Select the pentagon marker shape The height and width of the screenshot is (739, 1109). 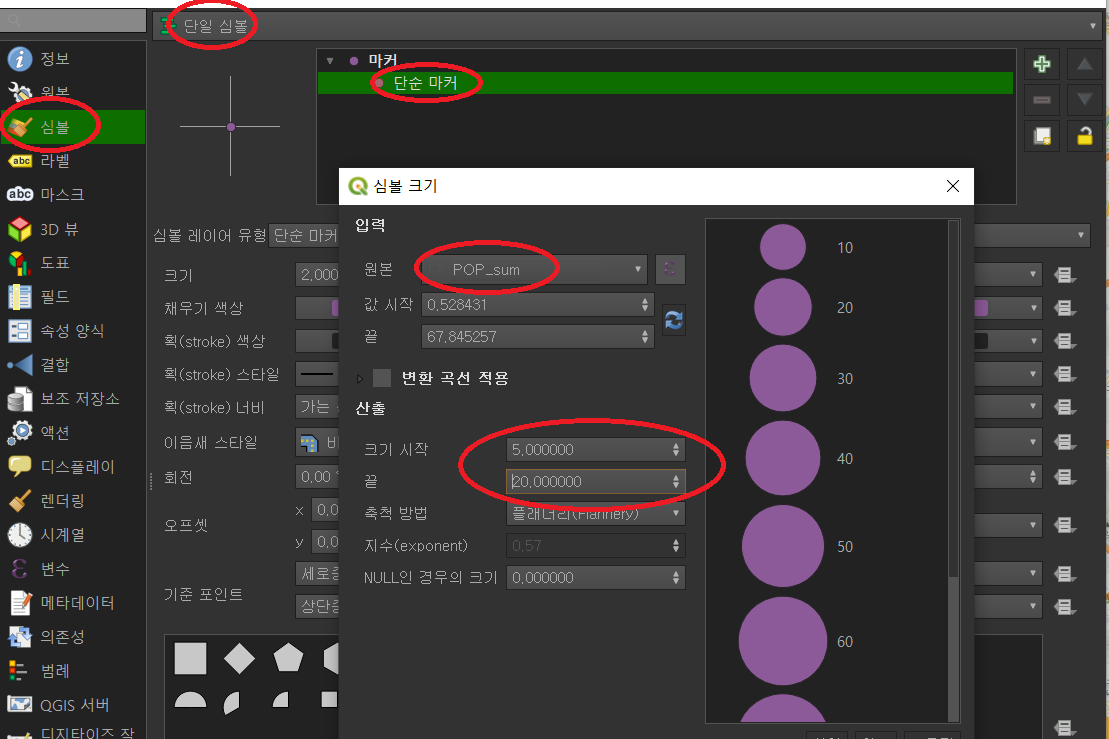tap(289, 658)
